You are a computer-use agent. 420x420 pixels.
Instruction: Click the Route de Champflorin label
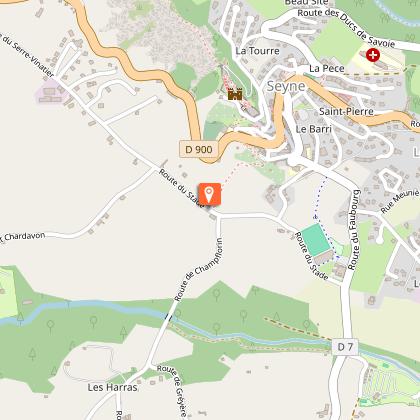(198, 270)
